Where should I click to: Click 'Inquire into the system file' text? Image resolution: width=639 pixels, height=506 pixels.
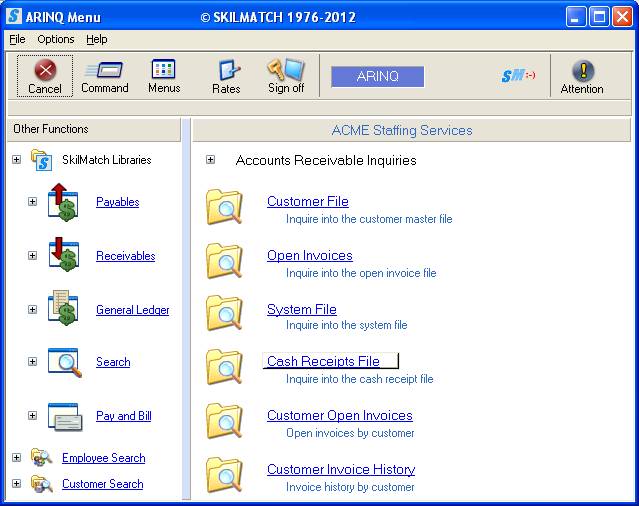coord(346,325)
